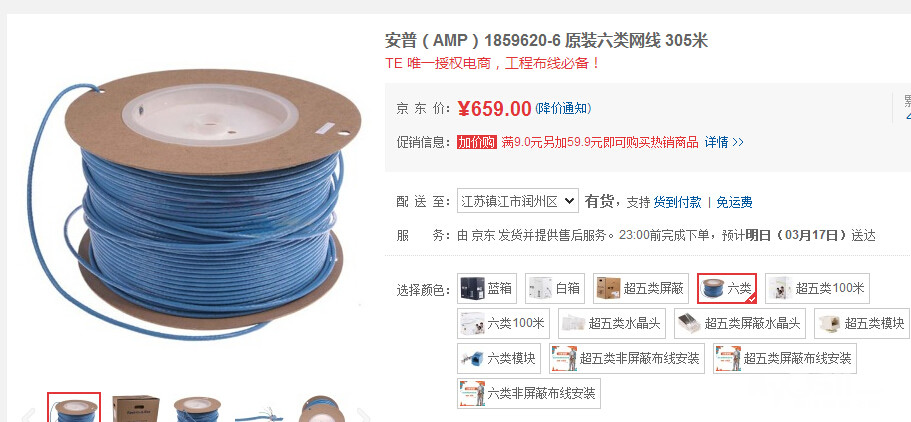Select the 白箱 product option
This screenshot has height=422, width=911.
(555, 288)
